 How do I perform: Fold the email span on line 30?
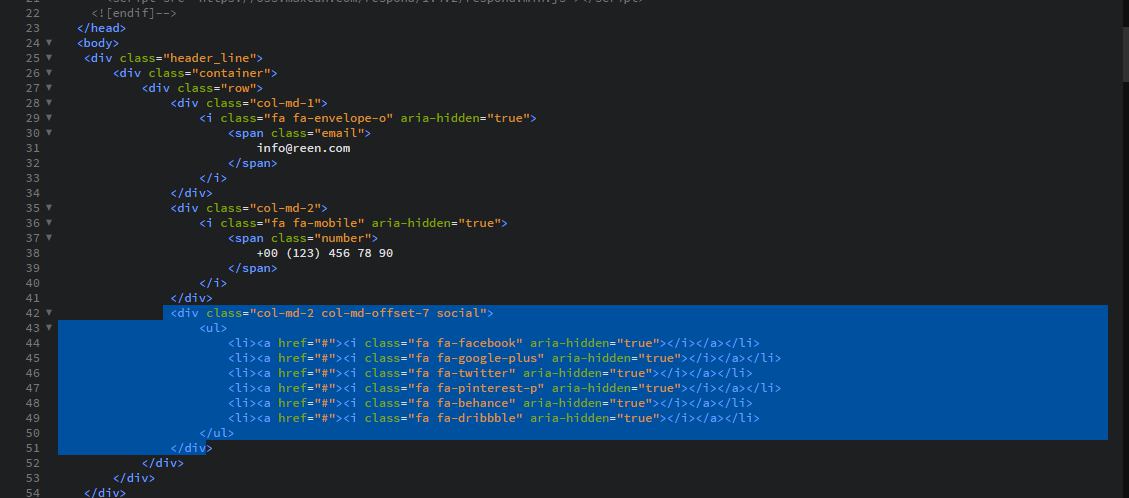pyautogui.click(x=49, y=132)
